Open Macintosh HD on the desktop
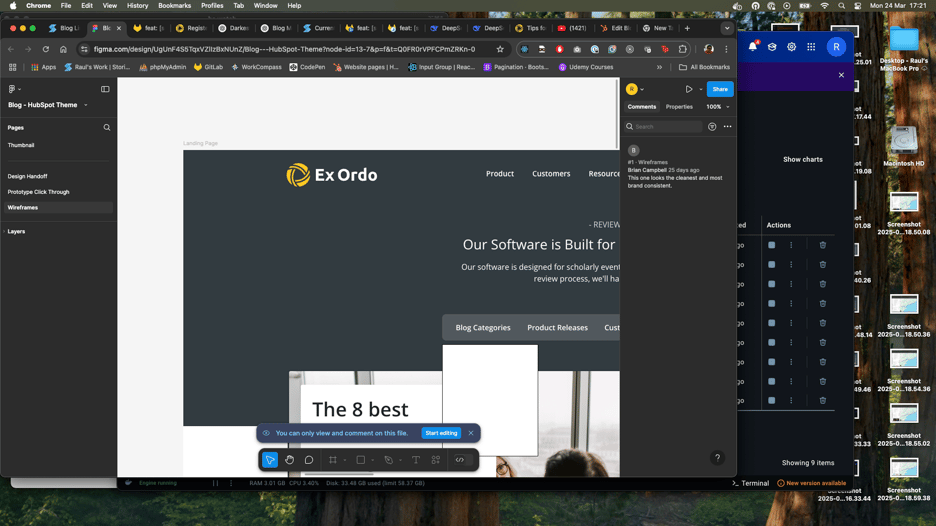The height and width of the screenshot is (526, 936). click(903, 146)
